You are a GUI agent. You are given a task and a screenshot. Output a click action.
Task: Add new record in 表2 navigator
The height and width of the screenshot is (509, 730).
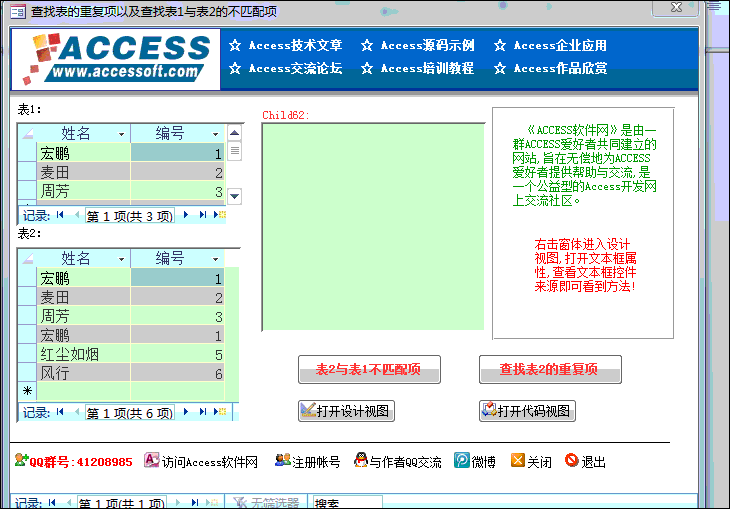(x=219, y=412)
